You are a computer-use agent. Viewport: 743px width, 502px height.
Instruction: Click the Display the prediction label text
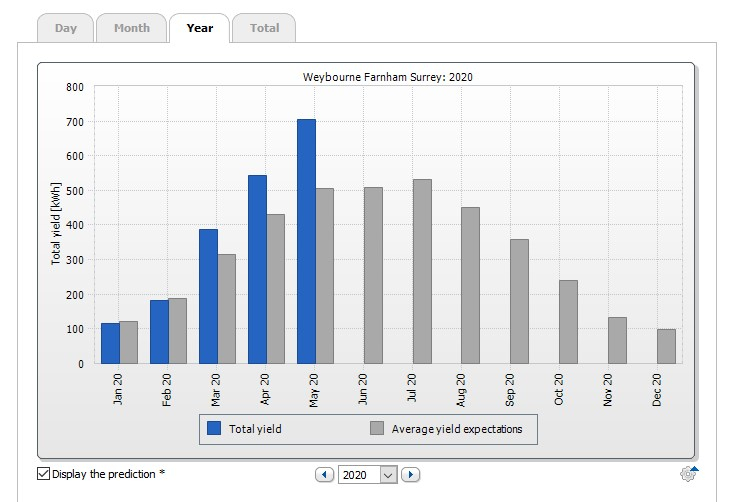109,474
